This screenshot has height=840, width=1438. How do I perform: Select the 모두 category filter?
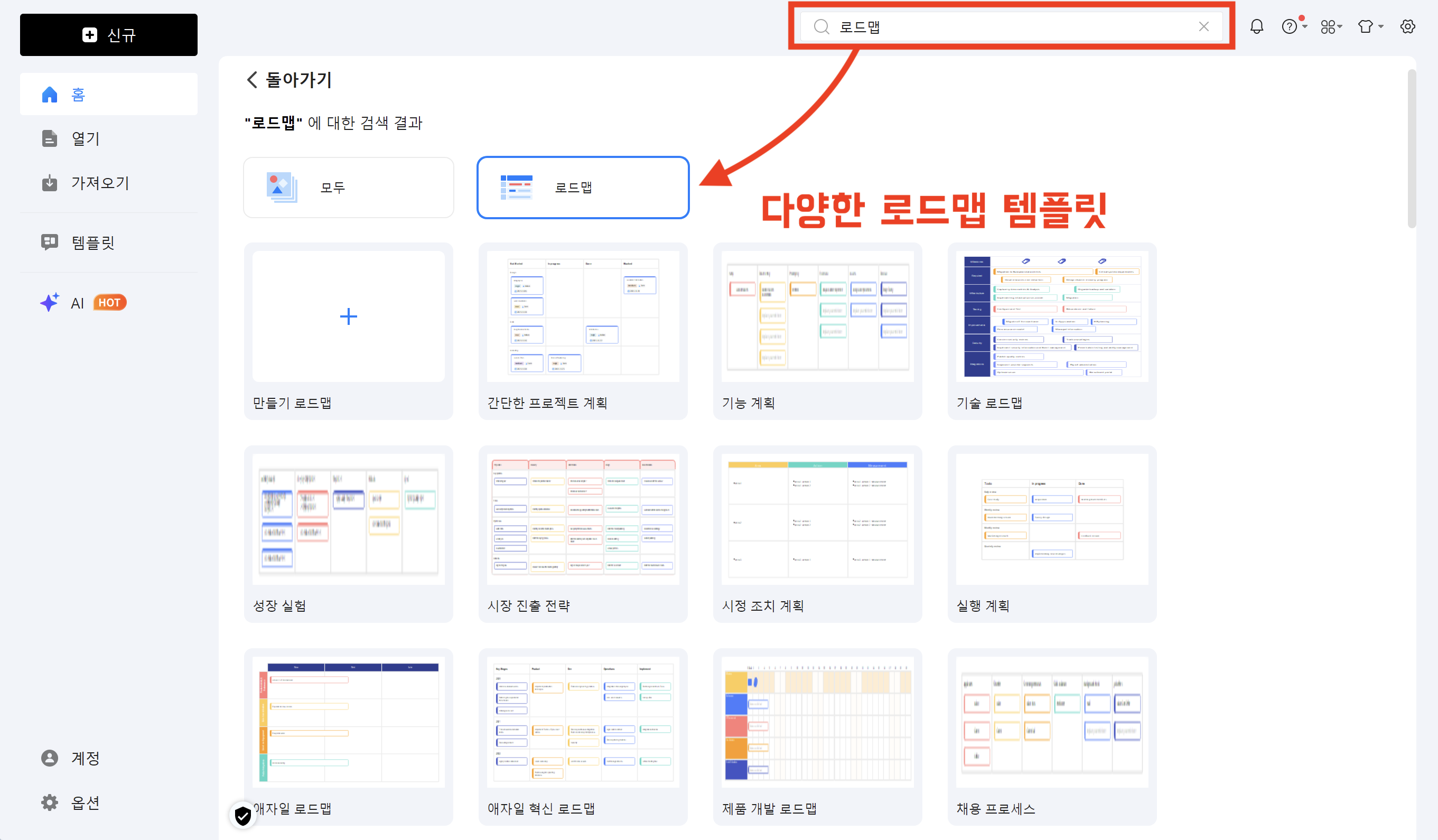coord(348,187)
